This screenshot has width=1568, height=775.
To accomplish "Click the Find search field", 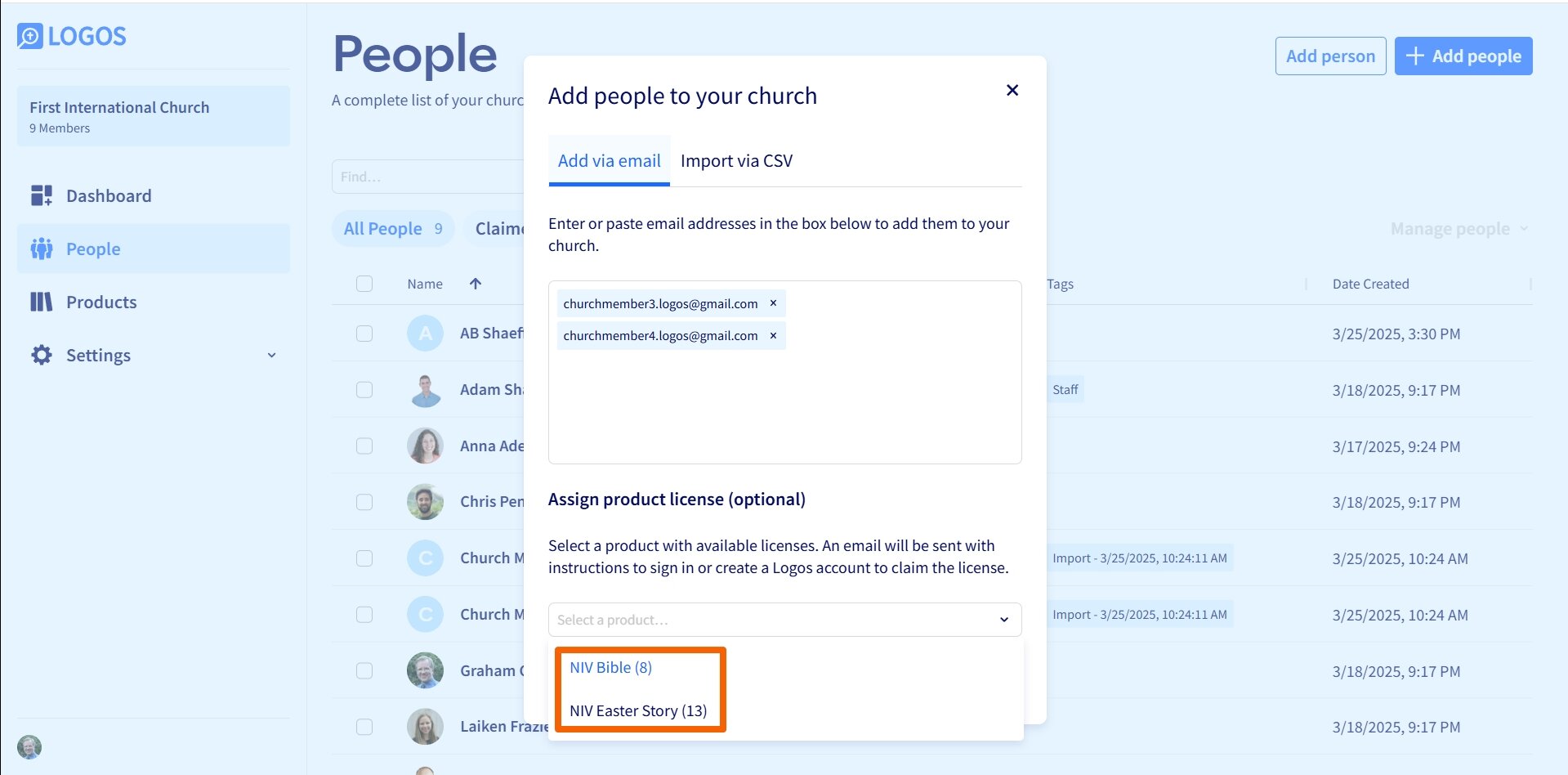I will pos(427,177).
